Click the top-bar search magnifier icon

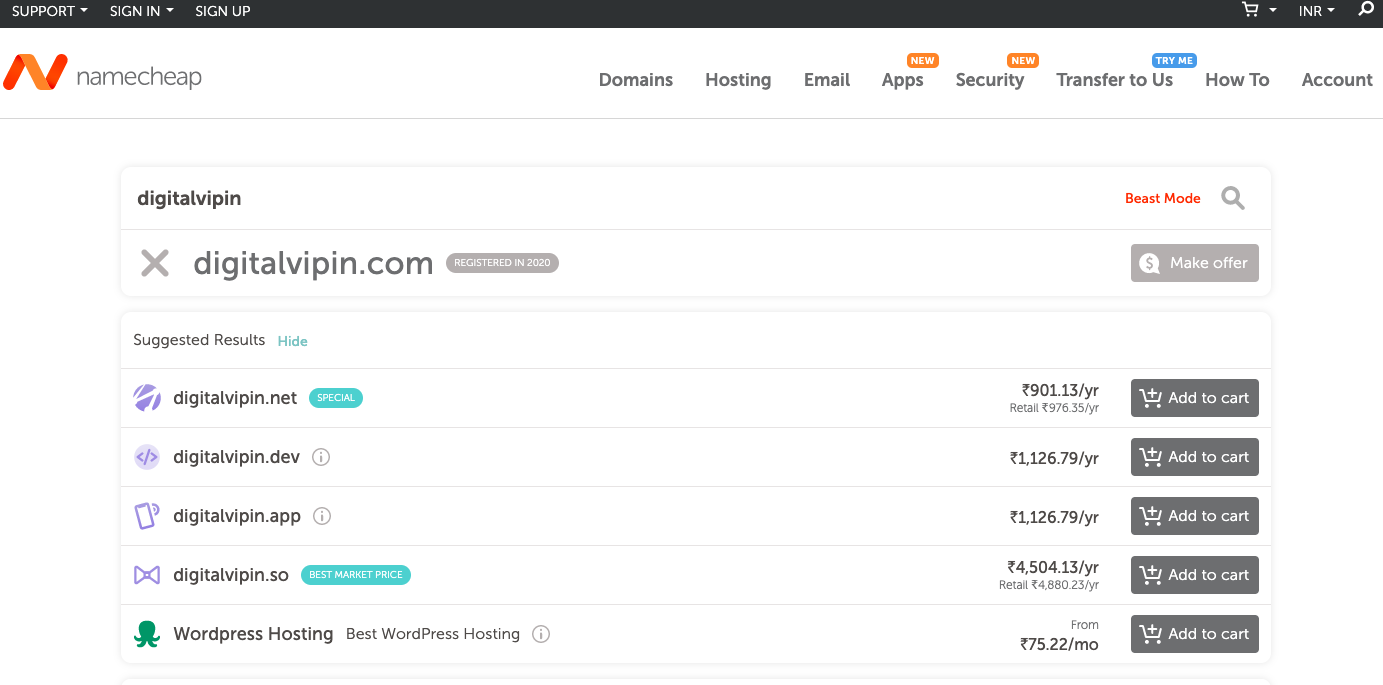point(1367,9)
